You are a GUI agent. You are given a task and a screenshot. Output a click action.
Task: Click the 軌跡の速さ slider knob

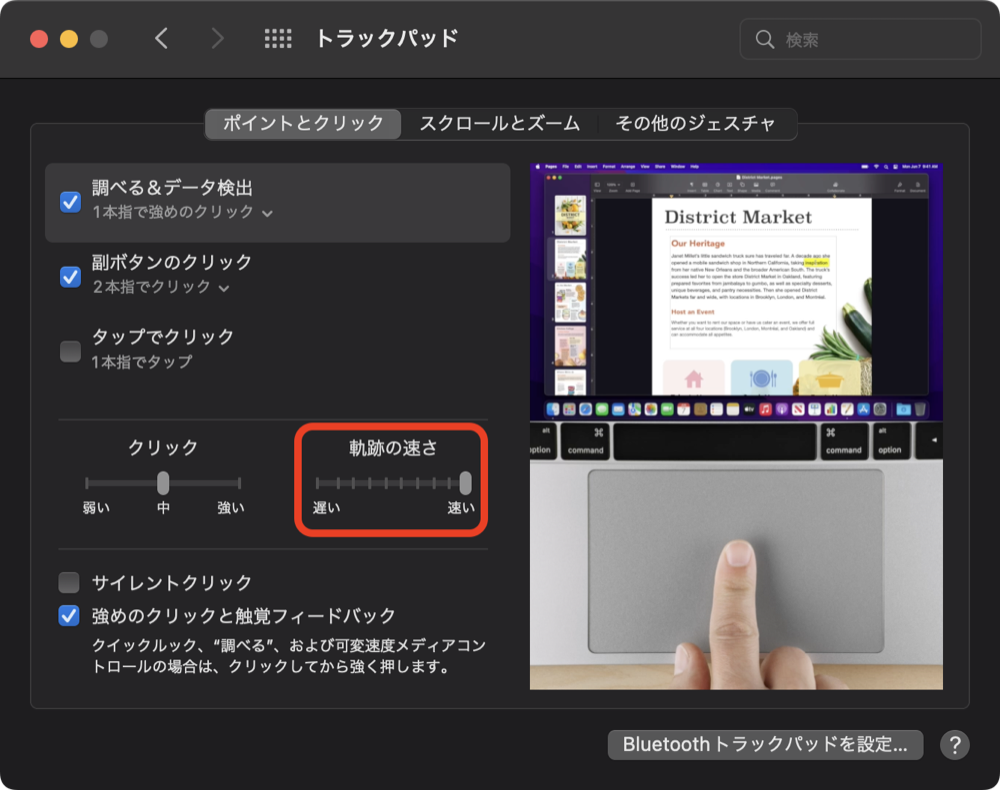coord(466,483)
